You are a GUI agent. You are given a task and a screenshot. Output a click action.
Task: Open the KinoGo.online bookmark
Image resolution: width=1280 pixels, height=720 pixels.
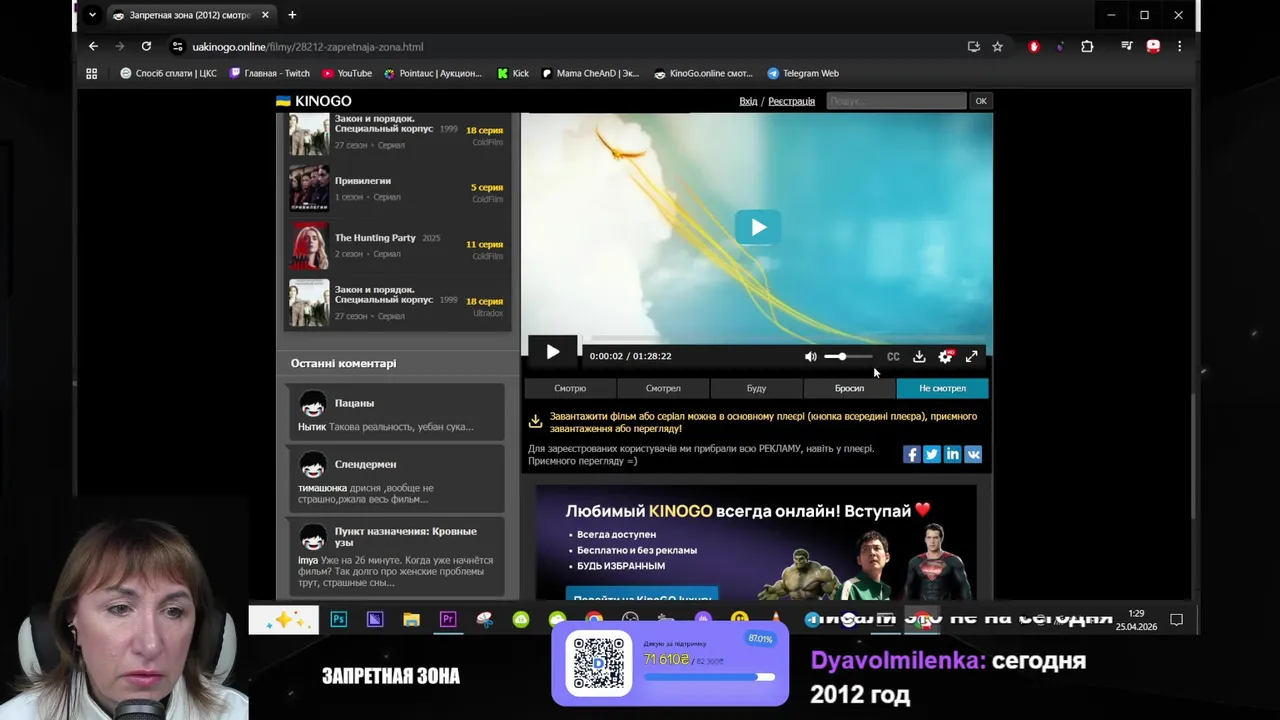(703, 73)
